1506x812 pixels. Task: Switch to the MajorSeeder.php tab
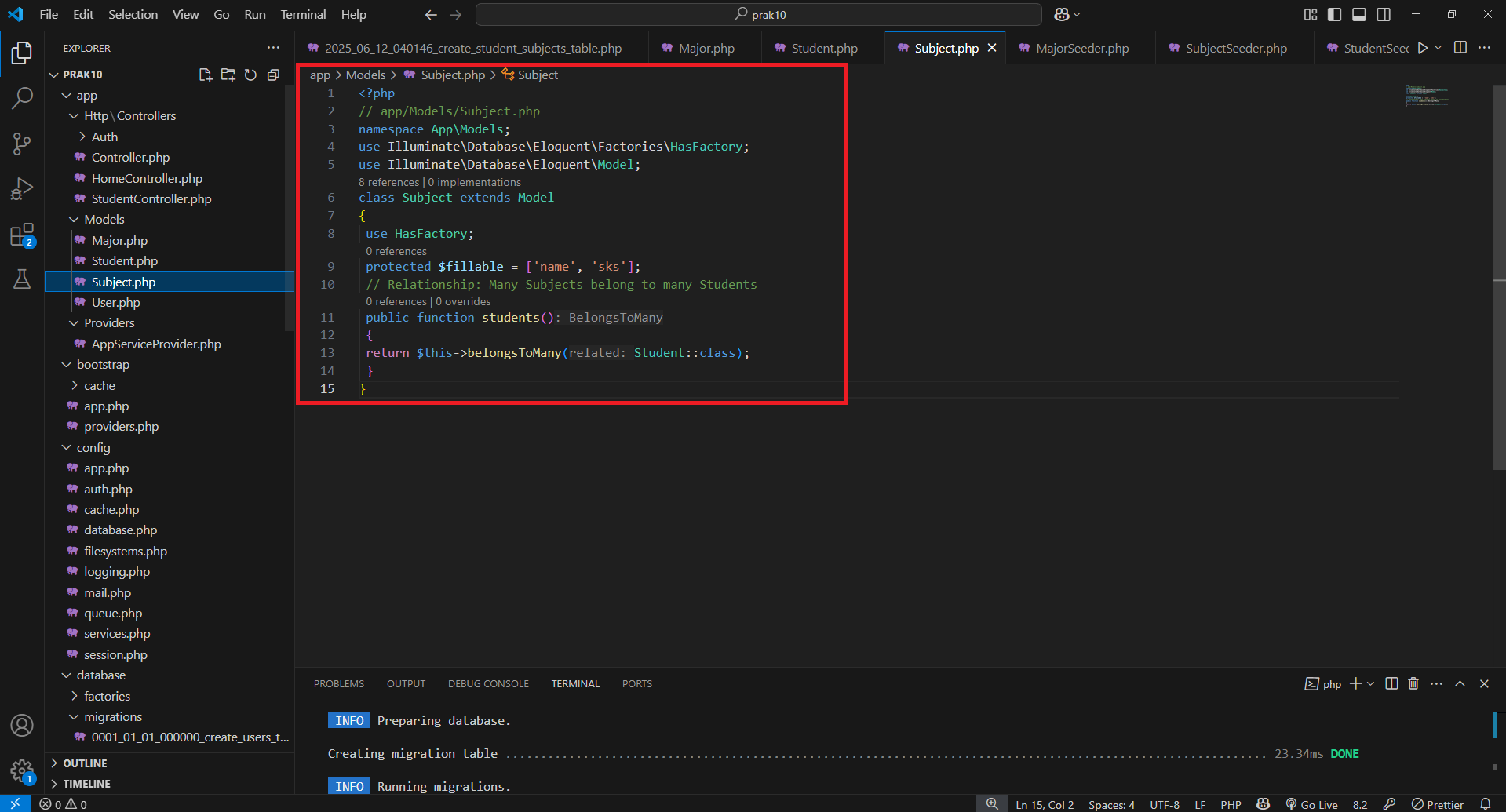1081,48
